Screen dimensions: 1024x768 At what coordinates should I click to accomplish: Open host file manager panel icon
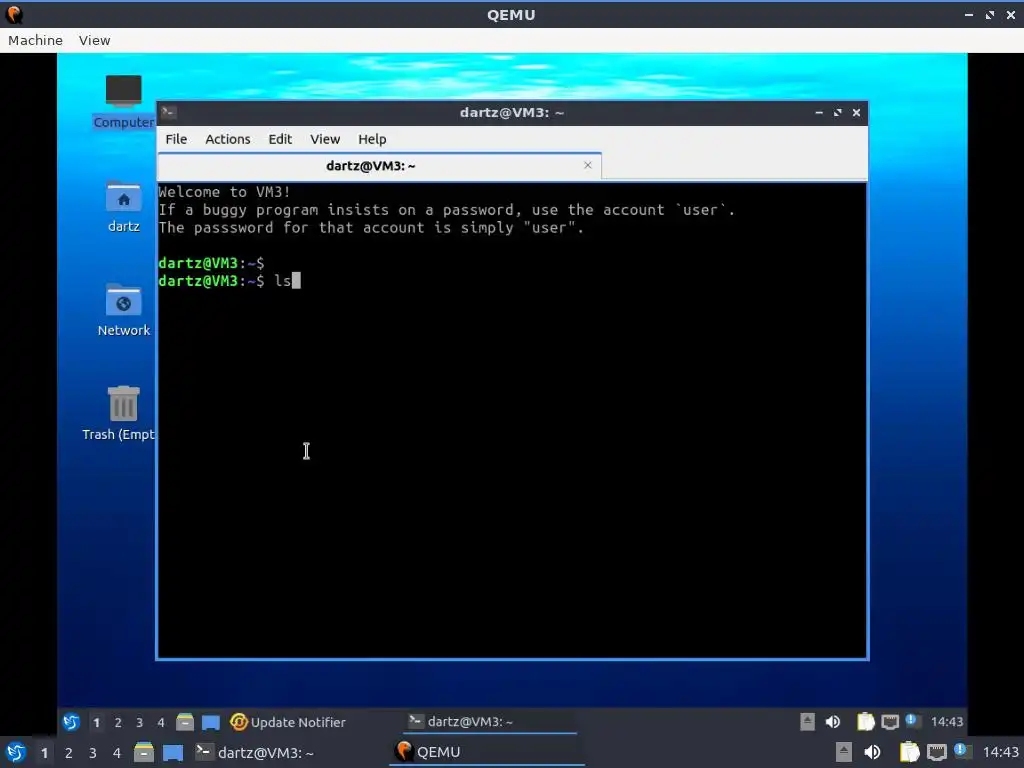[144, 752]
